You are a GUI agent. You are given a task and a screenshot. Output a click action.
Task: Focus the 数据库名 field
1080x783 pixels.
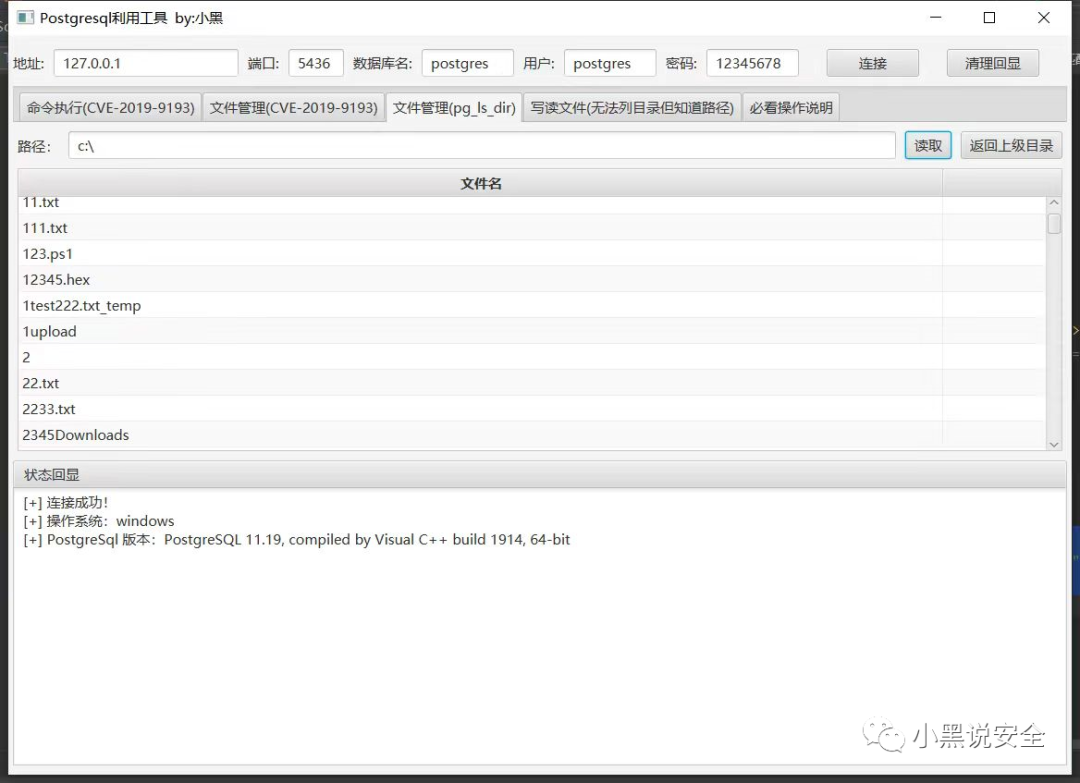point(468,63)
